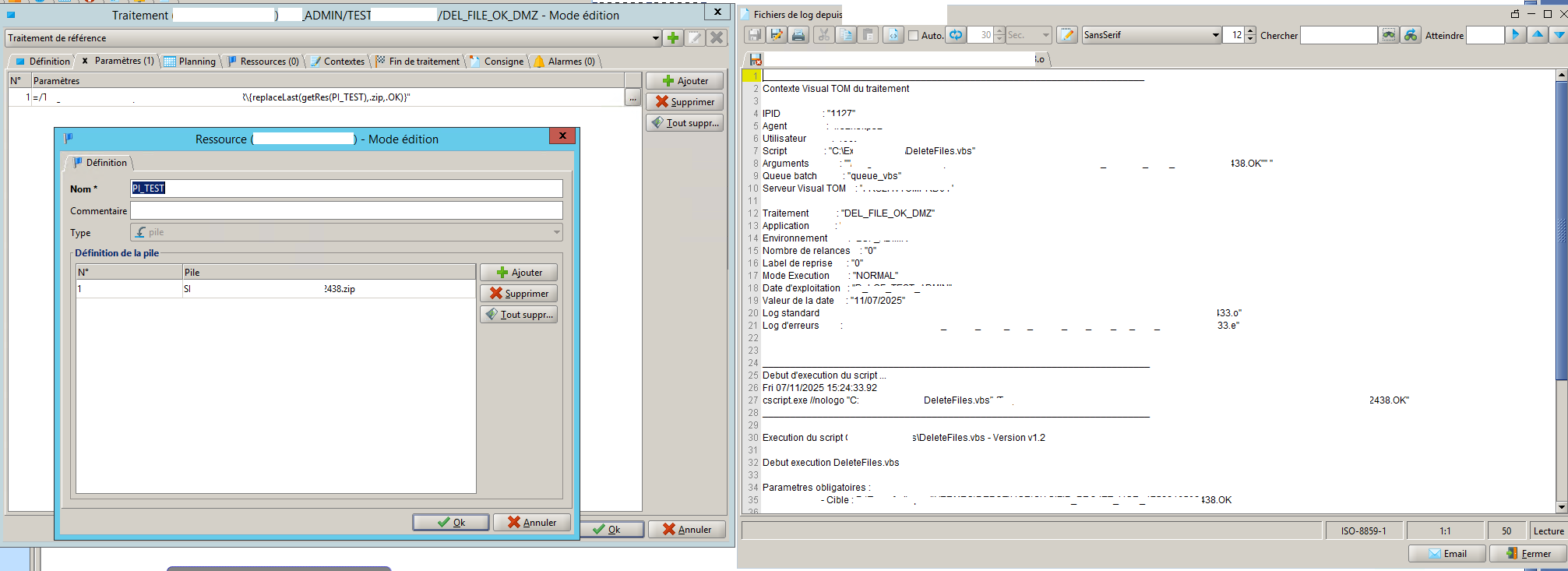Click Ok button in the Ressource dialog
The image size is (1568, 571).
coord(451,522)
